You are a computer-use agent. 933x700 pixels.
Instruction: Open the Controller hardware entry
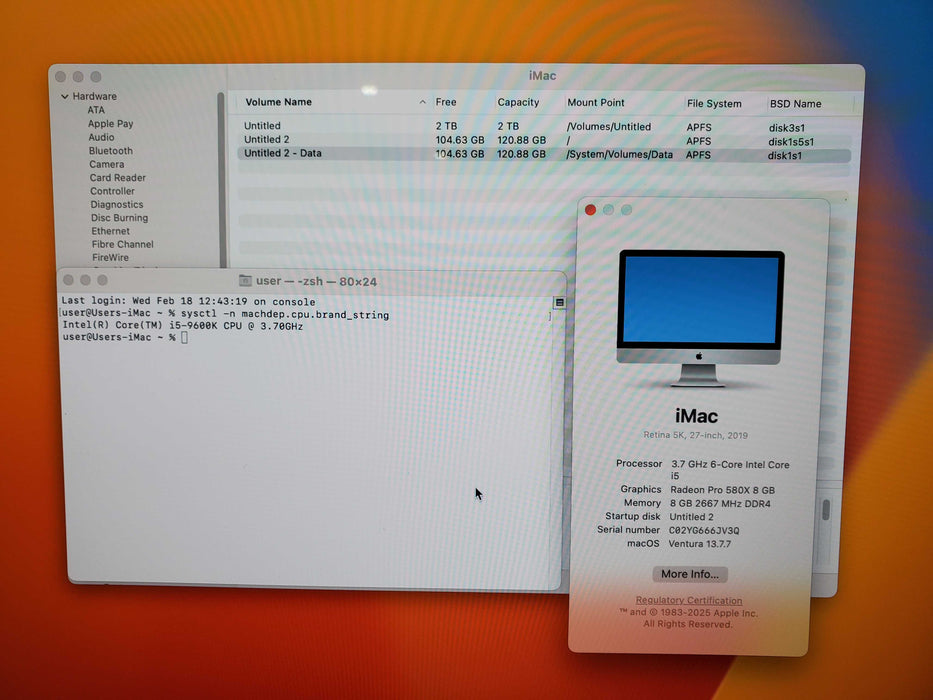[112, 191]
